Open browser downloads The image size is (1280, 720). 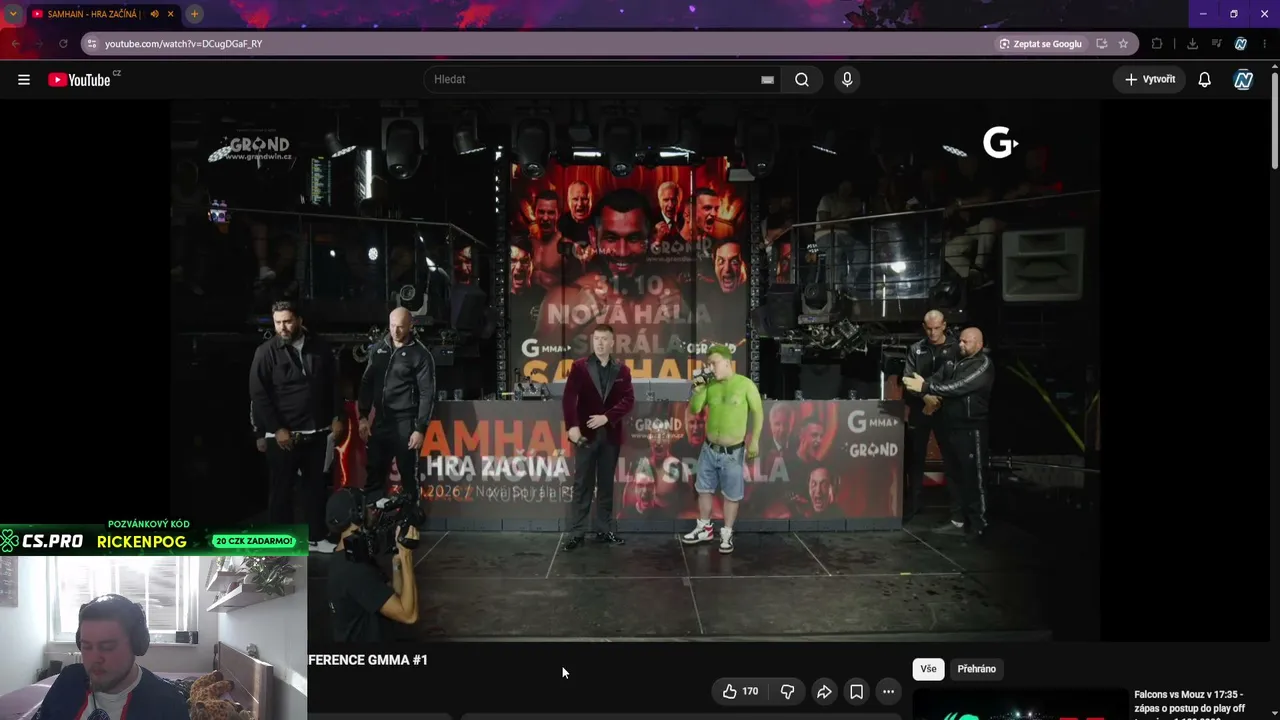[x=1192, y=44]
